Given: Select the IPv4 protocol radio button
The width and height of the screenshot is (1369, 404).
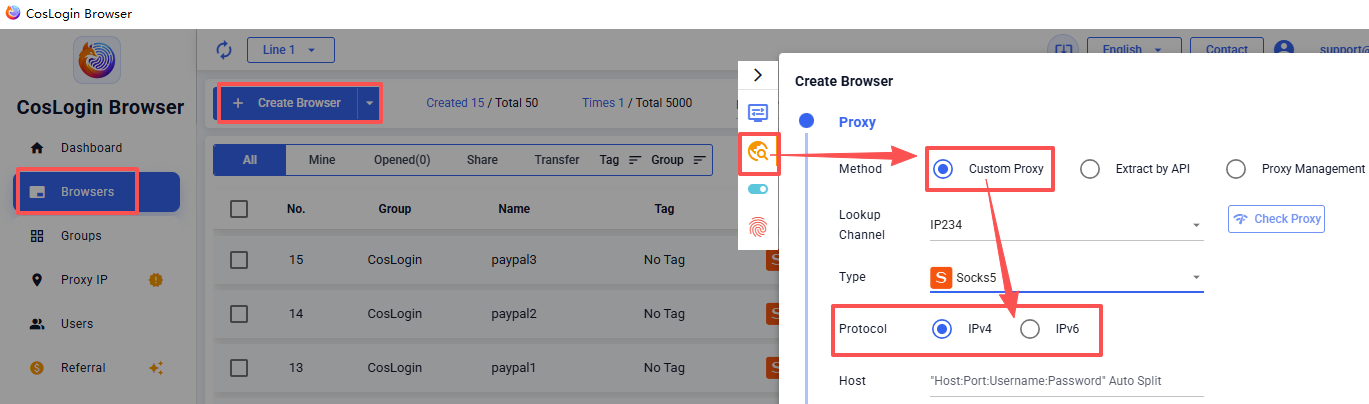Looking at the screenshot, I should click(942, 329).
